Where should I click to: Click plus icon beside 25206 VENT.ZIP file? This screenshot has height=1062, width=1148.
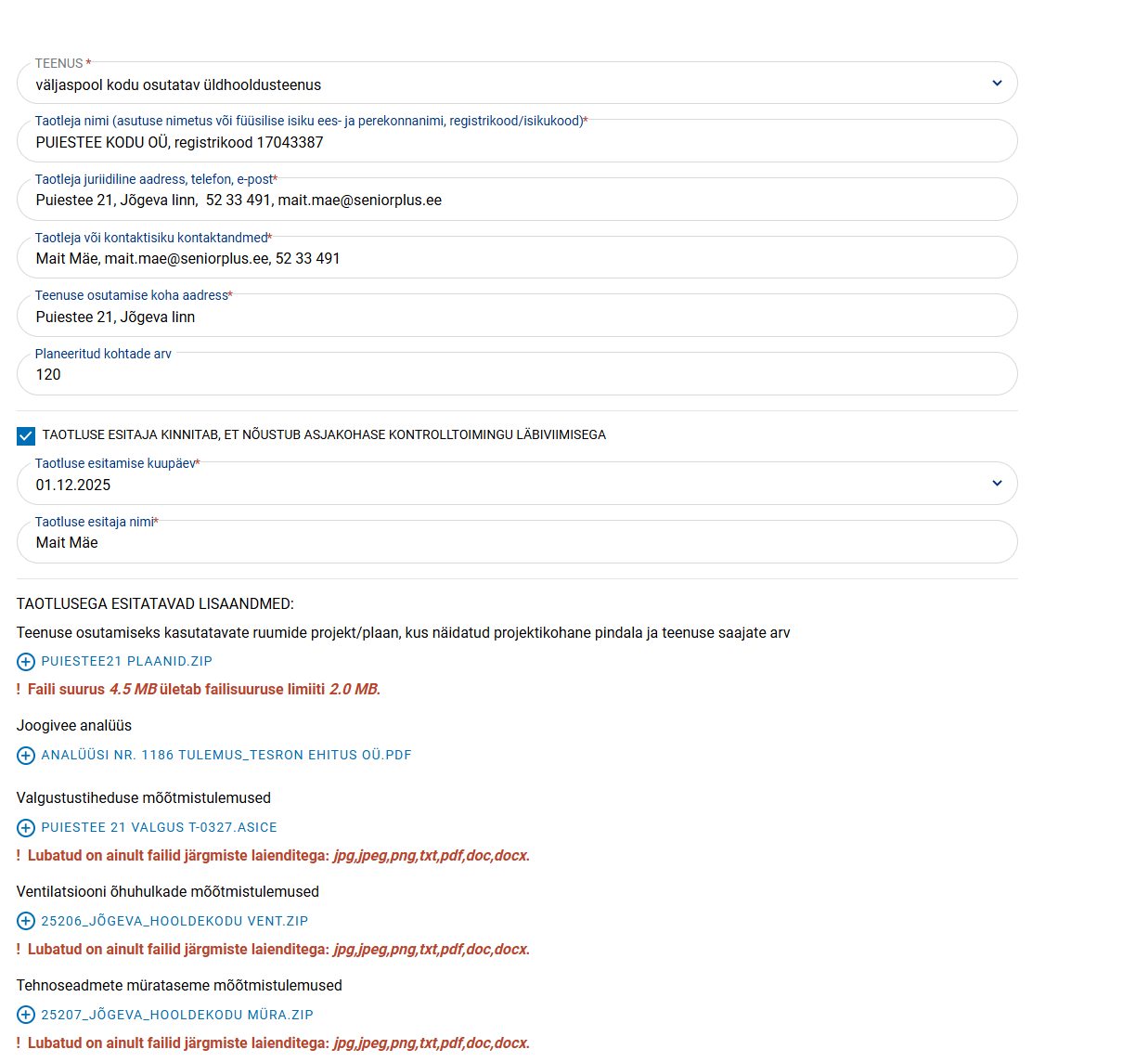point(26,922)
